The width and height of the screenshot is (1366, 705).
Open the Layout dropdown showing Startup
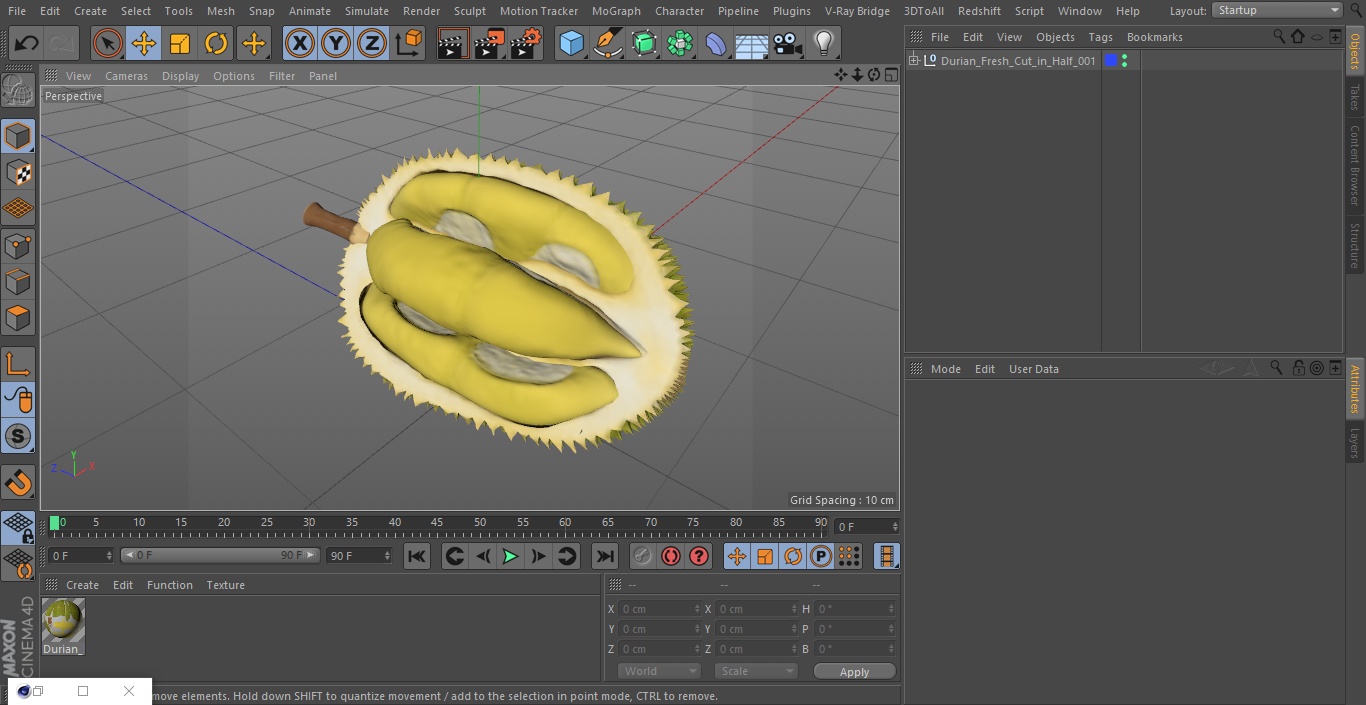point(1277,10)
